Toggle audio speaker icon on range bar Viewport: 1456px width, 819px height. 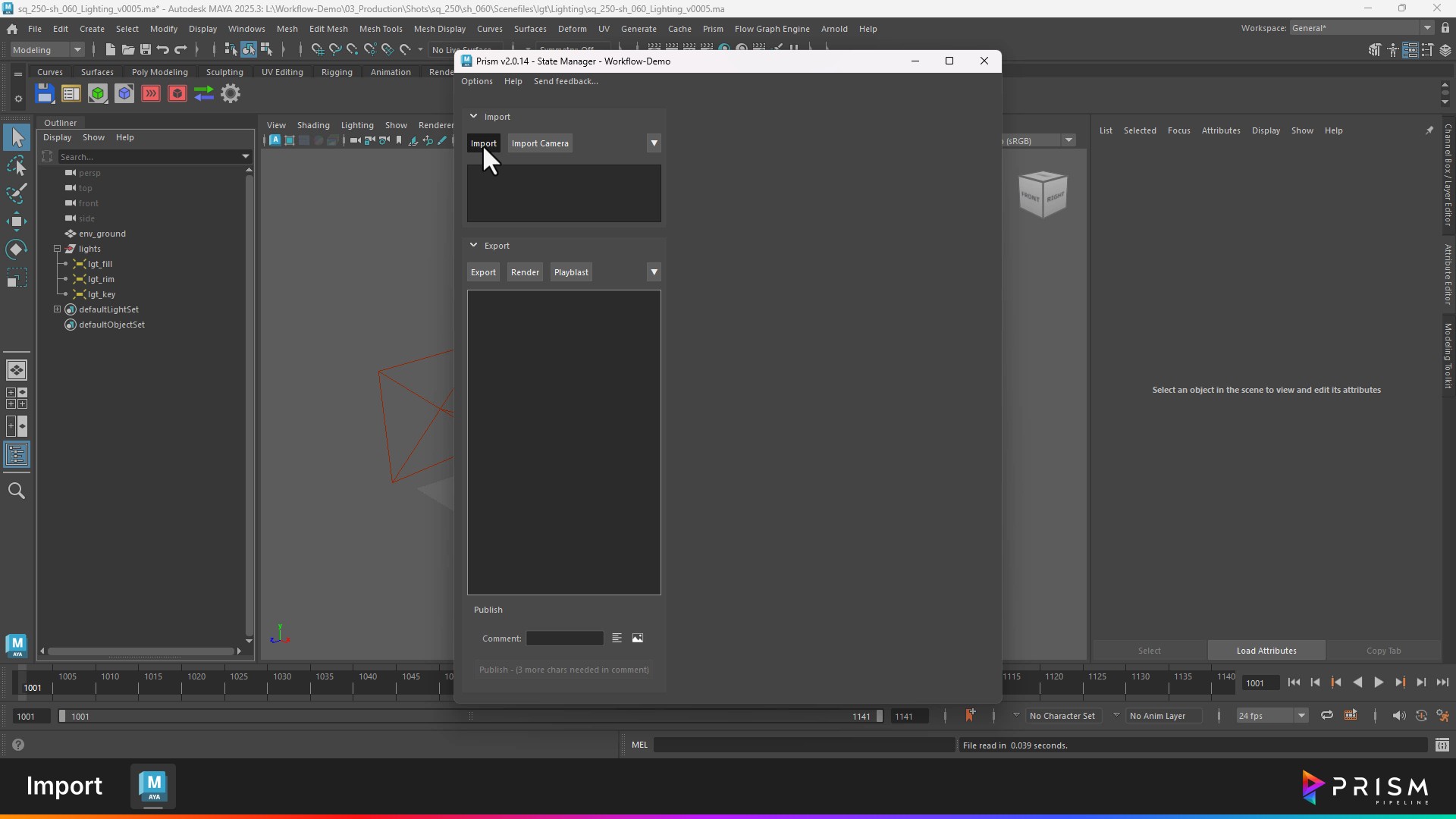pos(1399,716)
